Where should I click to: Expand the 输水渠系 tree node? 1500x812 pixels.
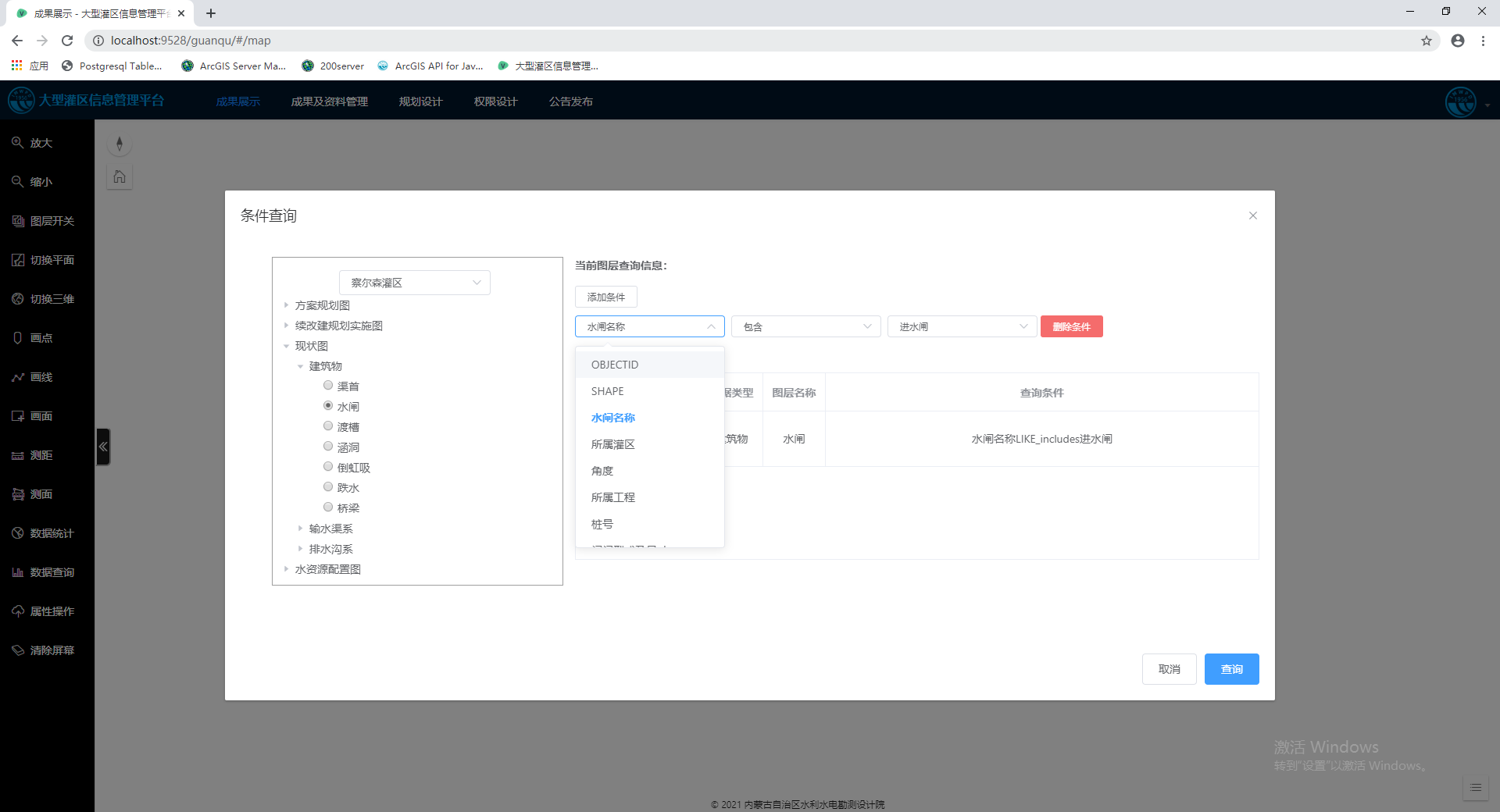(300, 529)
